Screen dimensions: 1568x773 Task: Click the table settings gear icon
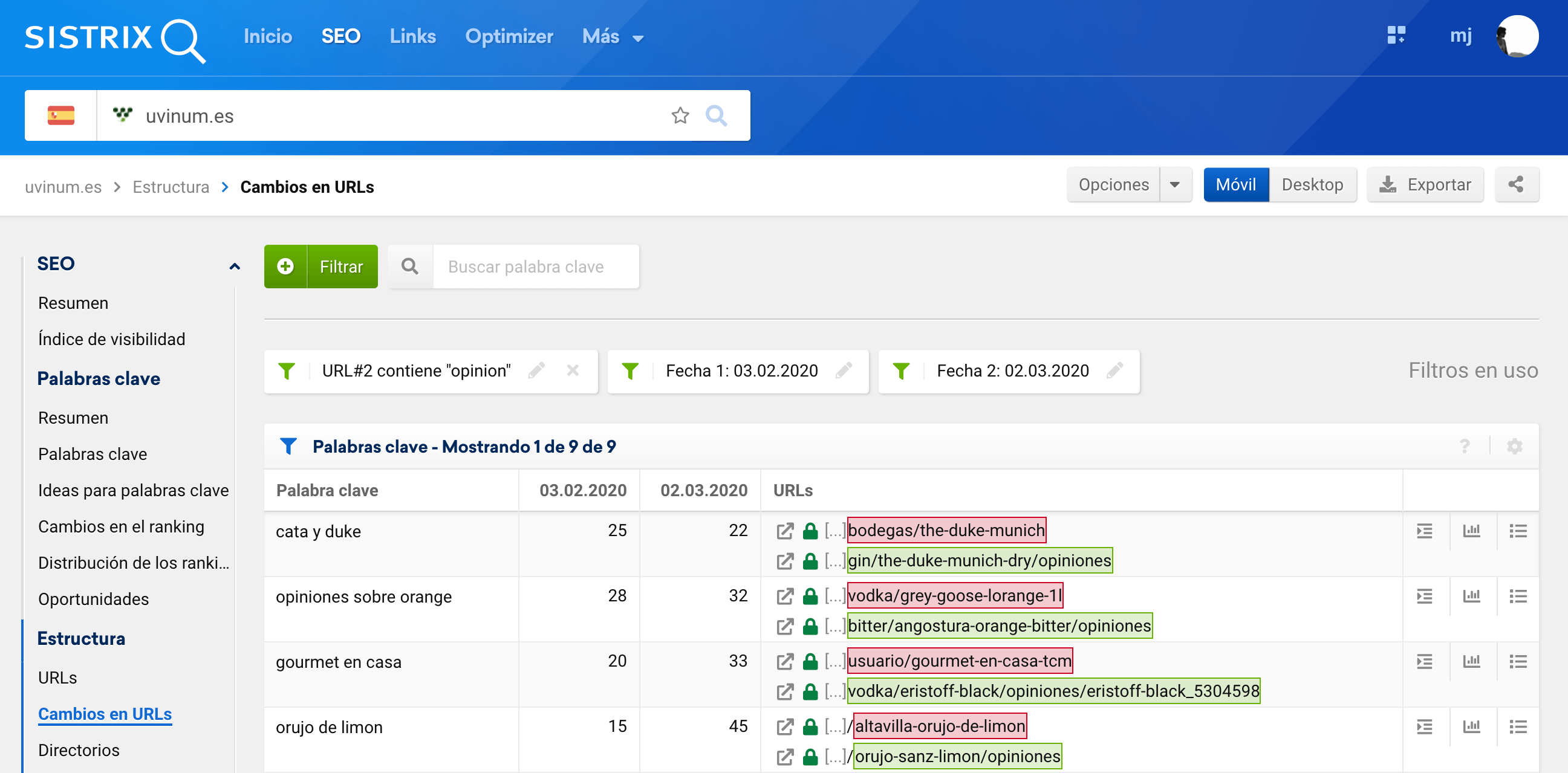point(1514,447)
